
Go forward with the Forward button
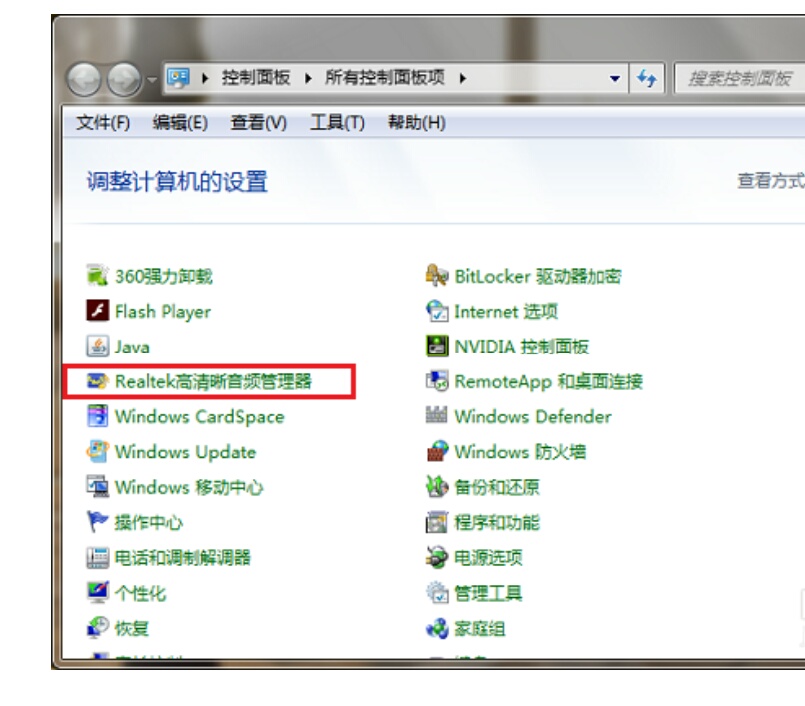coord(124,80)
